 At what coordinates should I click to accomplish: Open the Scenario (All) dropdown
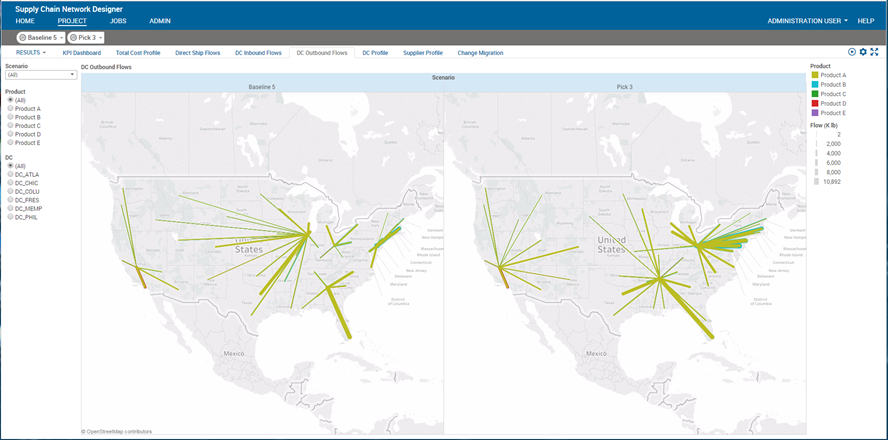coord(41,74)
